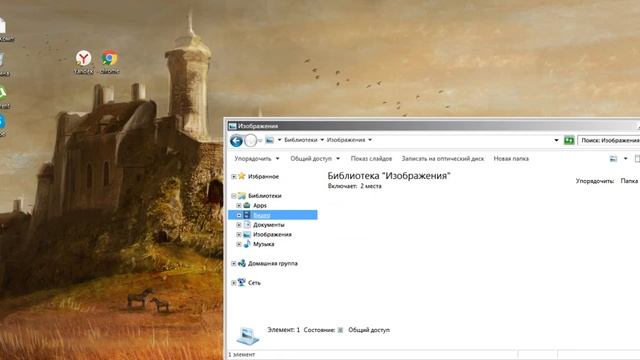Click the Домашняя группа icon
Screen dimensions: 640x360
242,263
